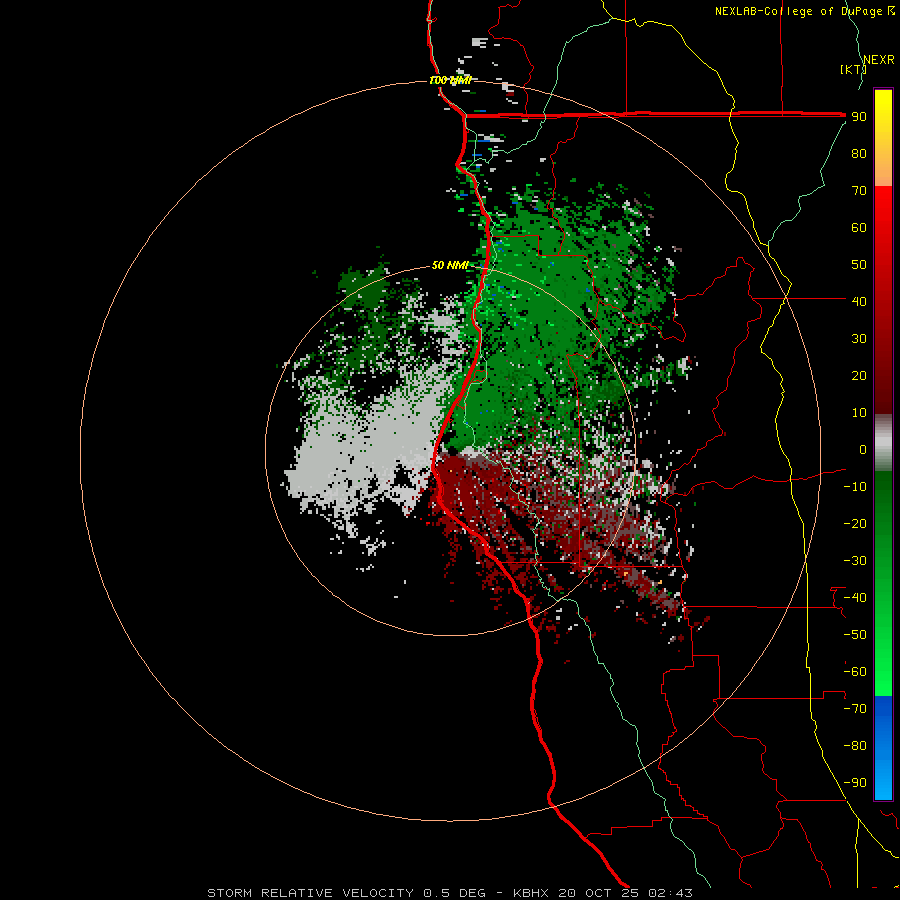The image size is (900, 900).
Task: Click the 80 value on the color scale
Action: tap(859, 153)
